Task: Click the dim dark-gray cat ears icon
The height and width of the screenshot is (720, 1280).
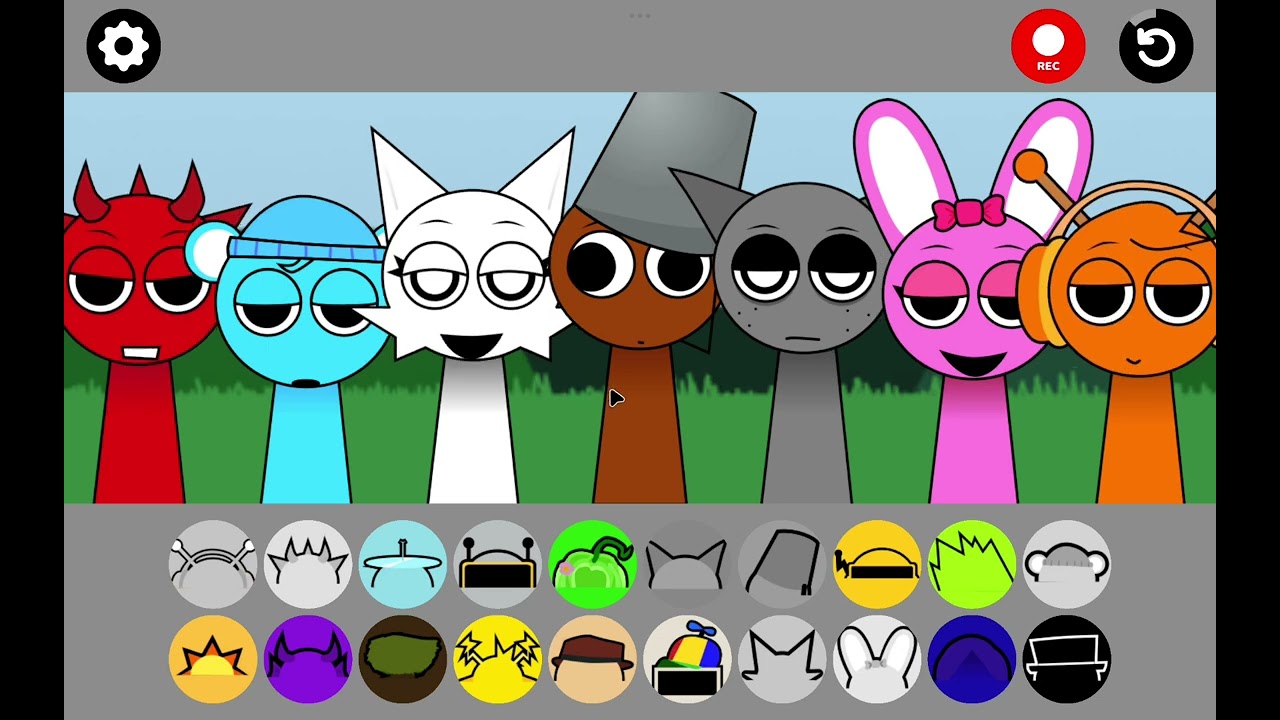Action: tap(687, 564)
